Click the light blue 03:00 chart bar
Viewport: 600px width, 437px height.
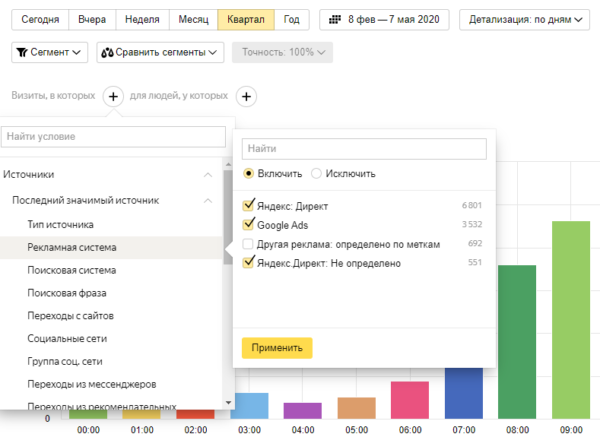tap(251, 406)
